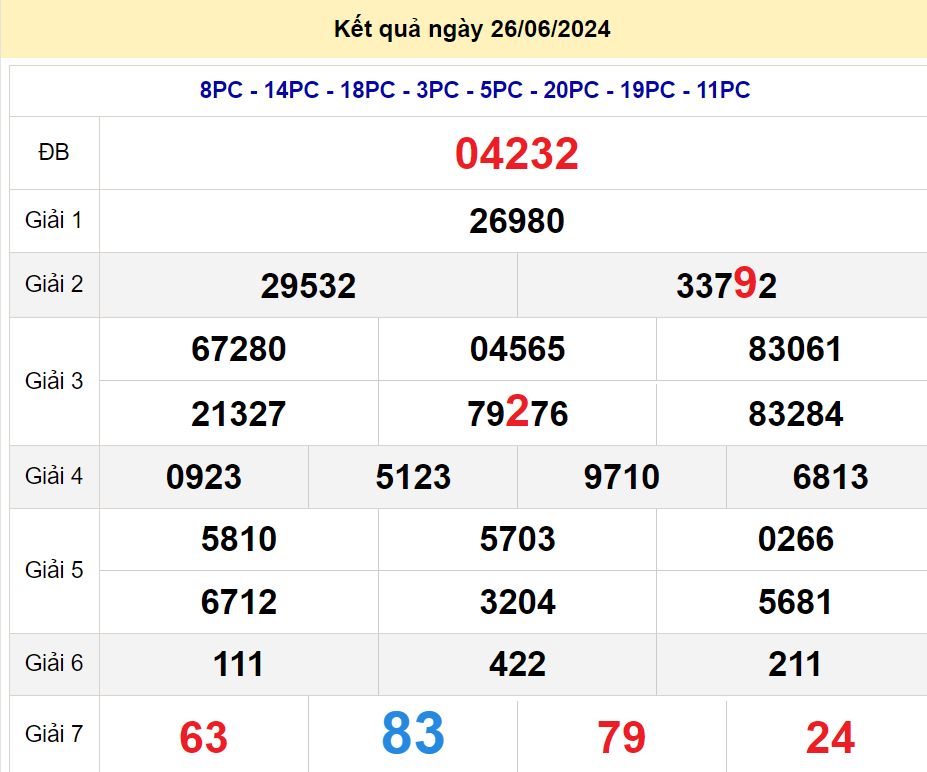Select Giải 2 number 29532

[308, 287]
